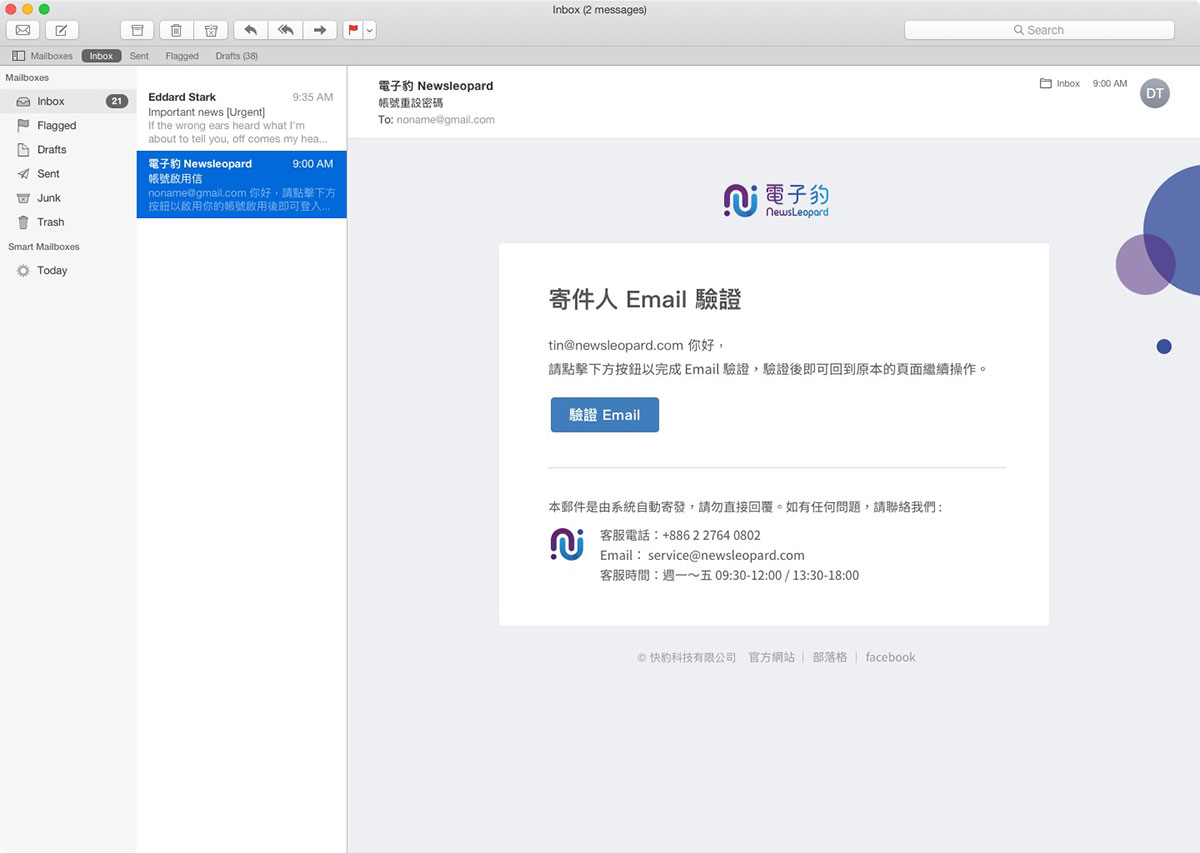Image resolution: width=1200 pixels, height=853 pixels.
Task: Select the Inbox favorites tab
Action: (101, 56)
